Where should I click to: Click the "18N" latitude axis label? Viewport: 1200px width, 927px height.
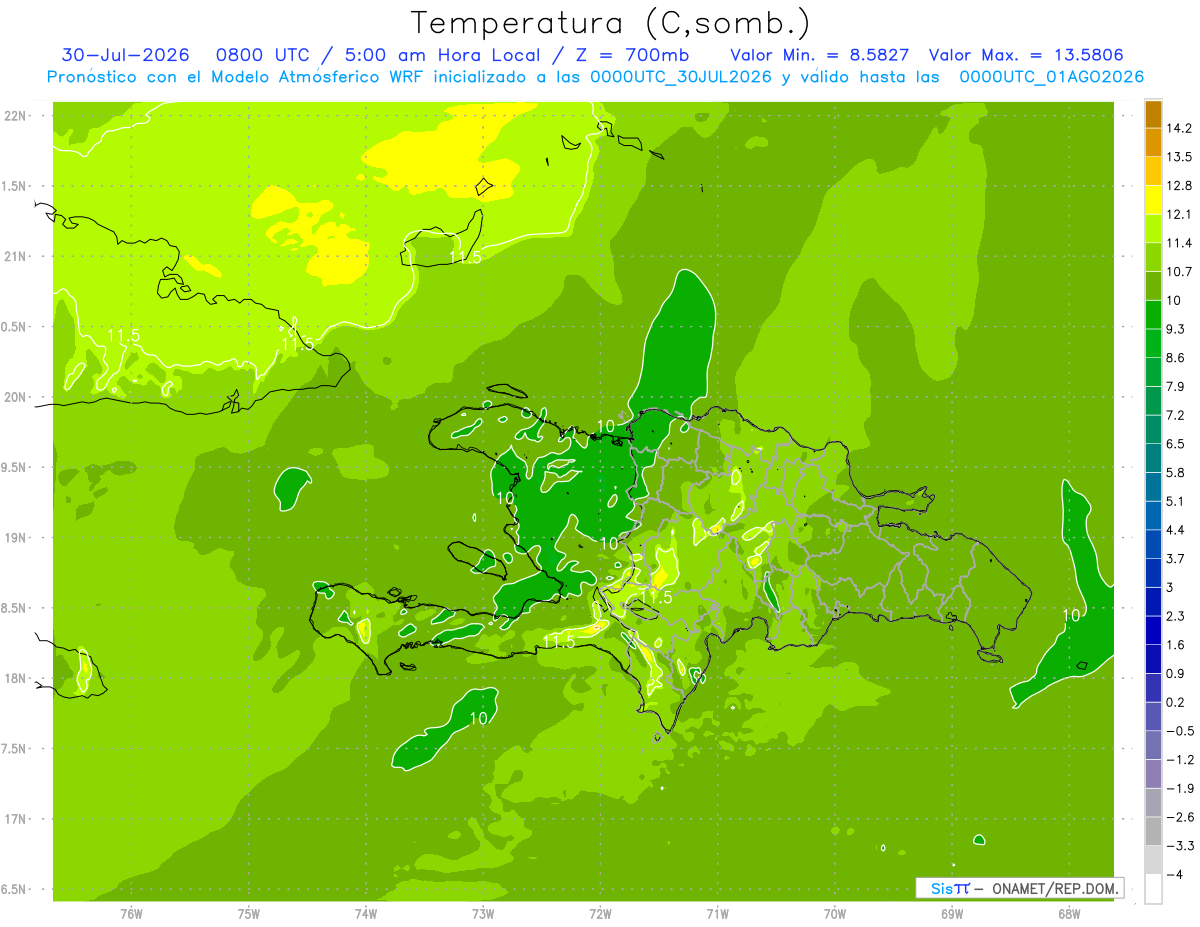(x=16, y=679)
